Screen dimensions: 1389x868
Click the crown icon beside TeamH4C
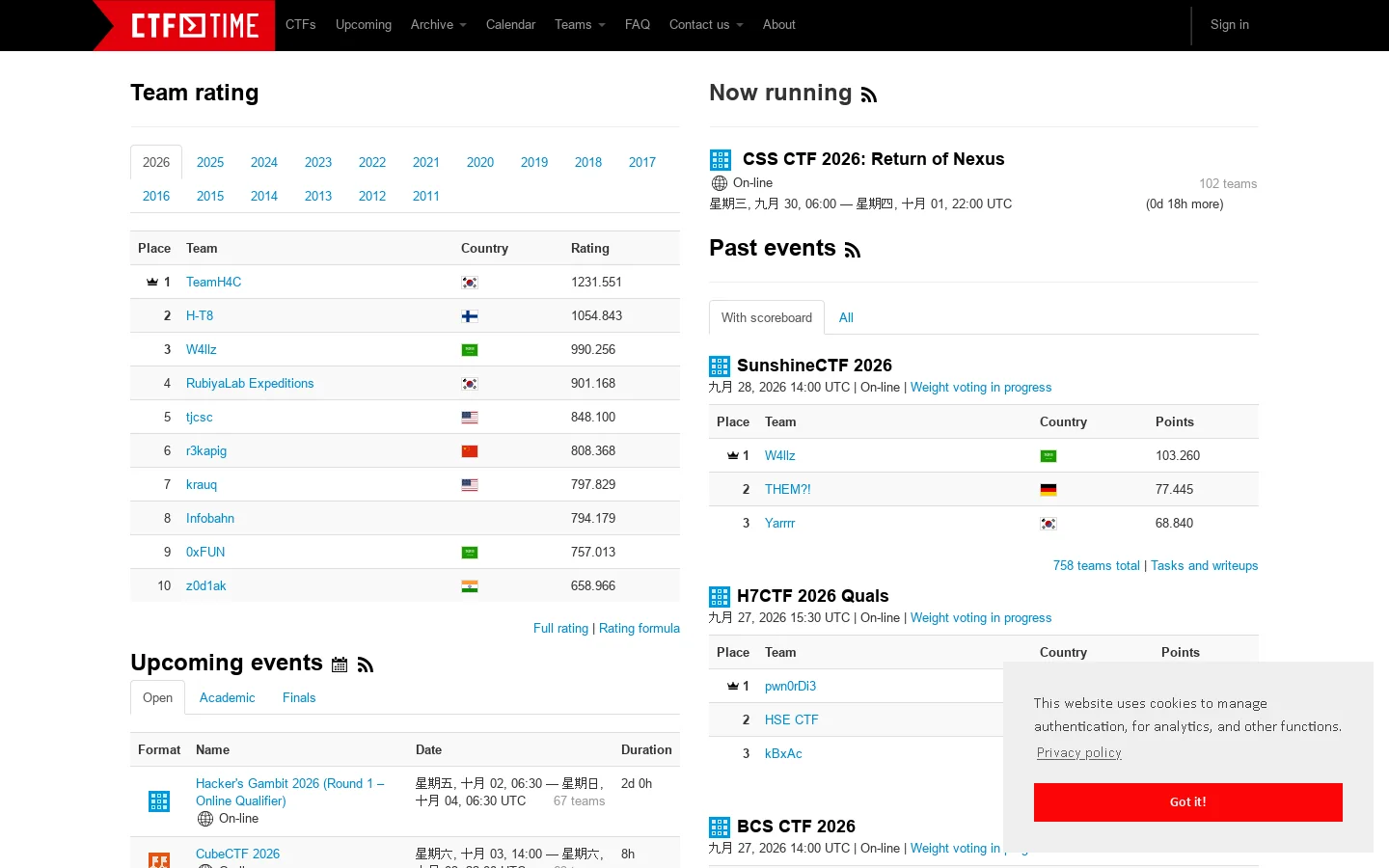click(x=152, y=282)
